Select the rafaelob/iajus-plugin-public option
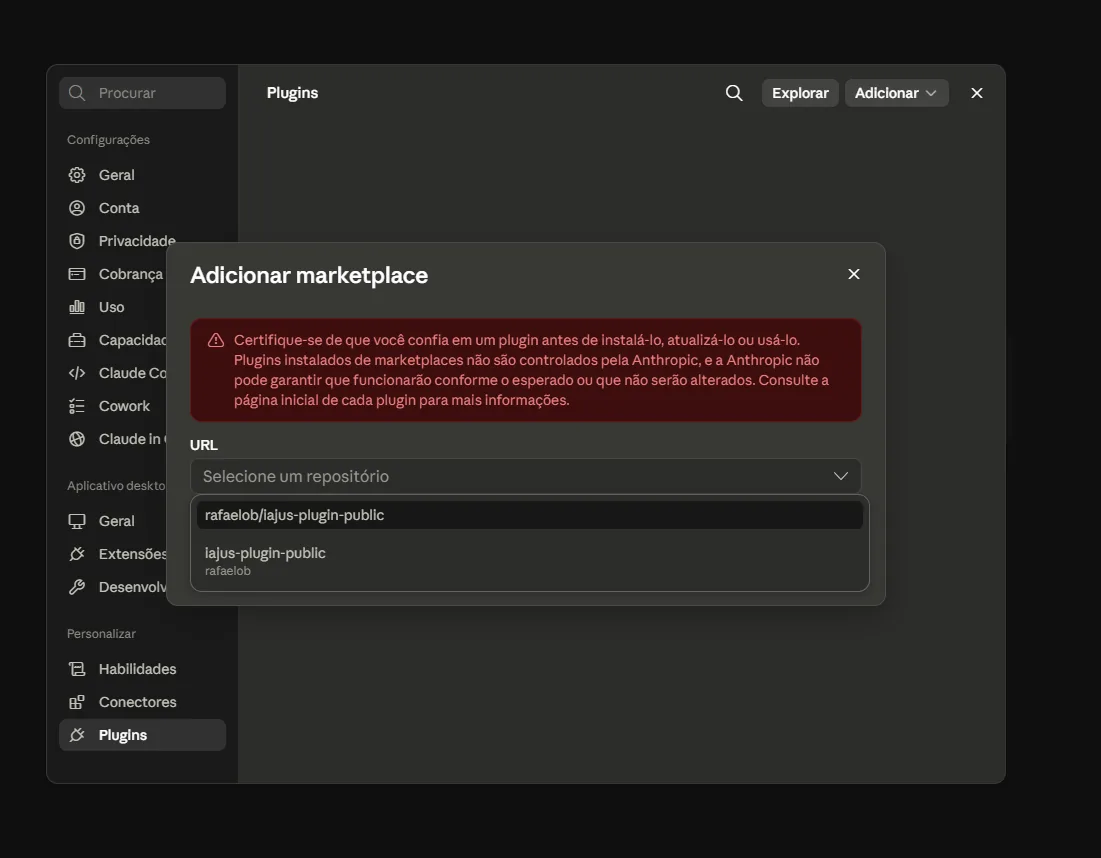 pyautogui.click(x=529, y=515)
